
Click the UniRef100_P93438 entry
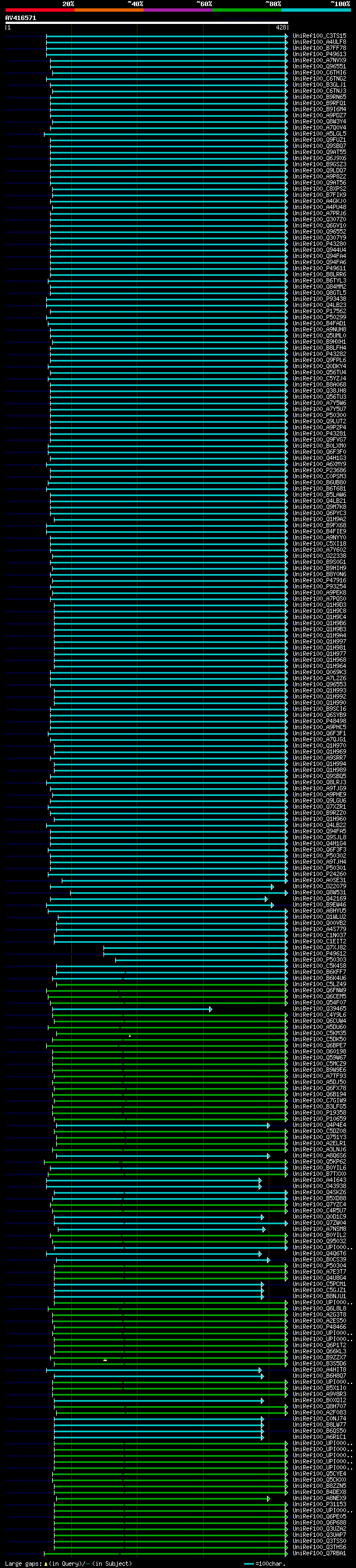(319, 299)
